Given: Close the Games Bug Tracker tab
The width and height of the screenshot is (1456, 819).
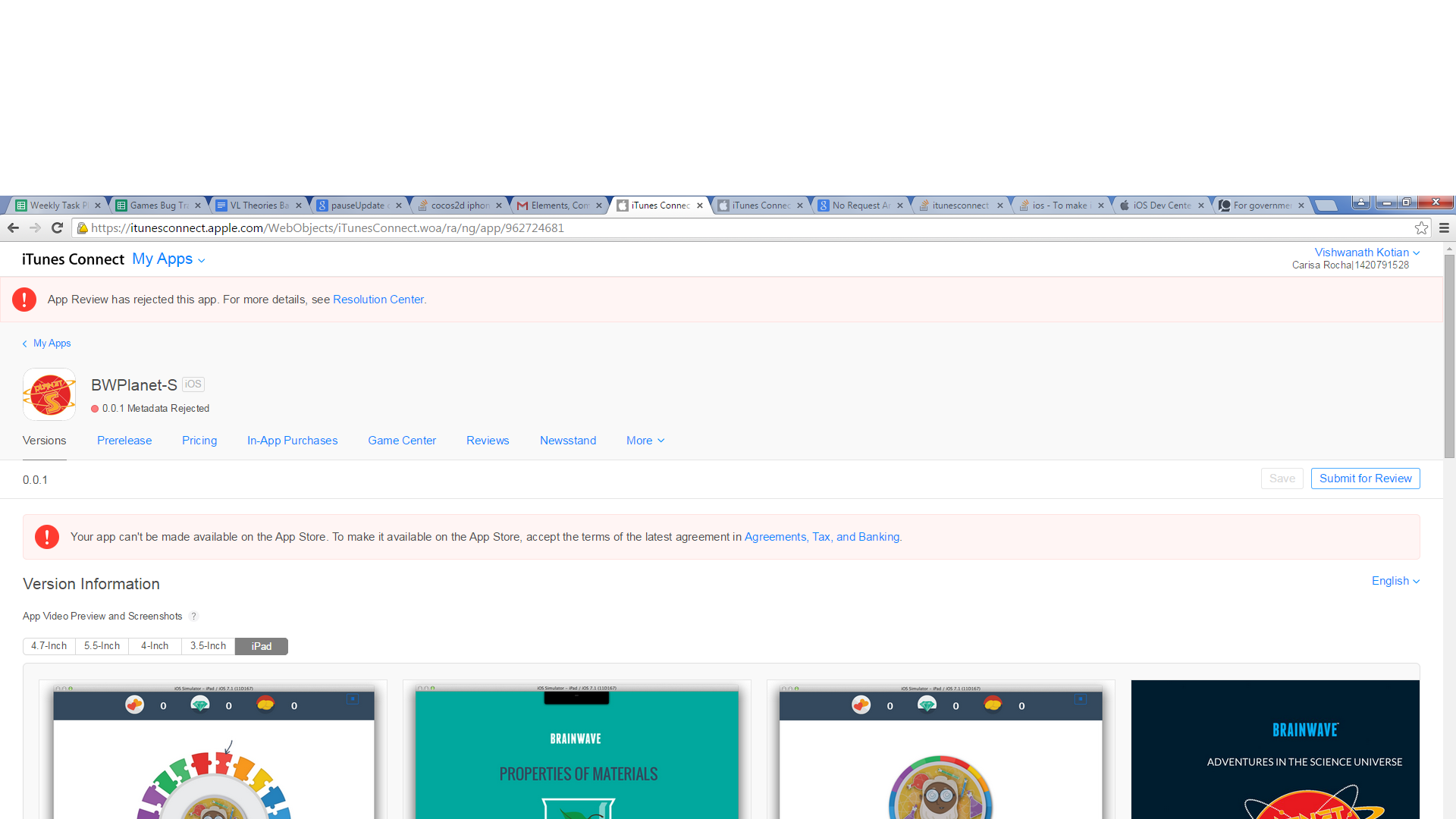Looking at the screenshot, I should click(198, 206).
